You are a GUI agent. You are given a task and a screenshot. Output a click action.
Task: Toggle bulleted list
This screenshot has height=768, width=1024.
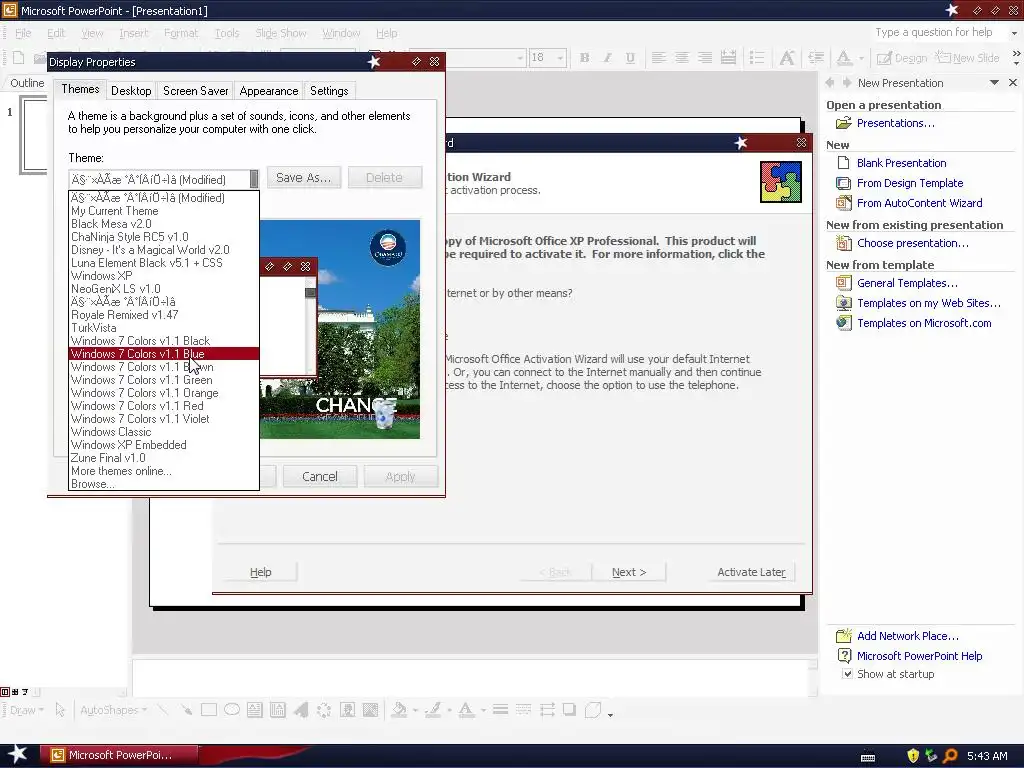[757, 57]
